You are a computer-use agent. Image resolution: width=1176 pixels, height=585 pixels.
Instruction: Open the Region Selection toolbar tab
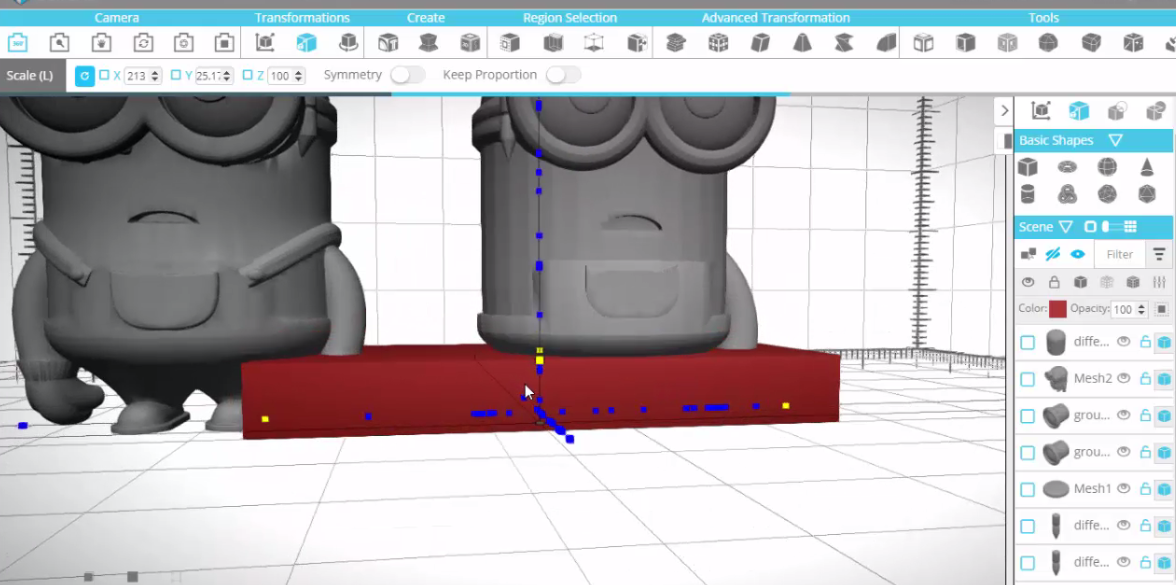(x=570, y=17)
